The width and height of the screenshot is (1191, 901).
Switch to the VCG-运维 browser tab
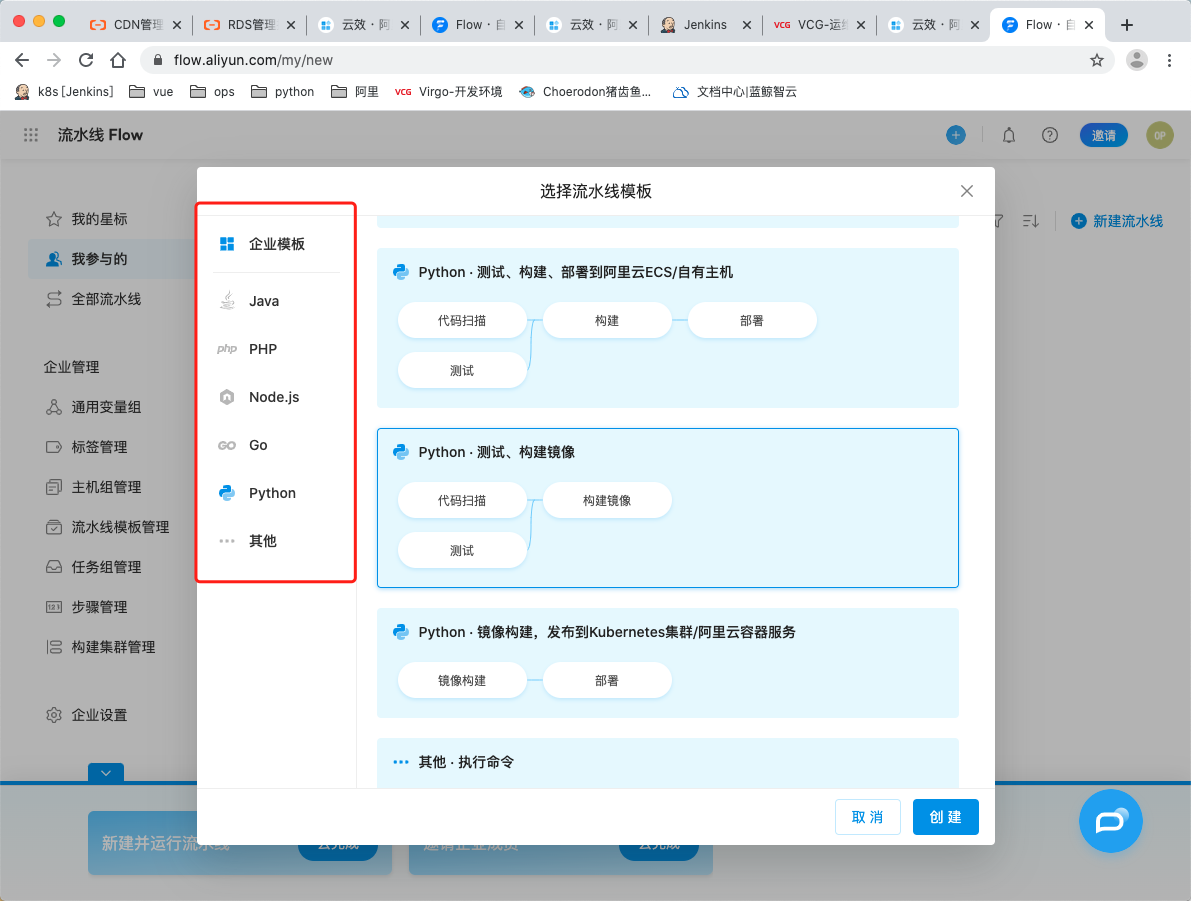820,25
